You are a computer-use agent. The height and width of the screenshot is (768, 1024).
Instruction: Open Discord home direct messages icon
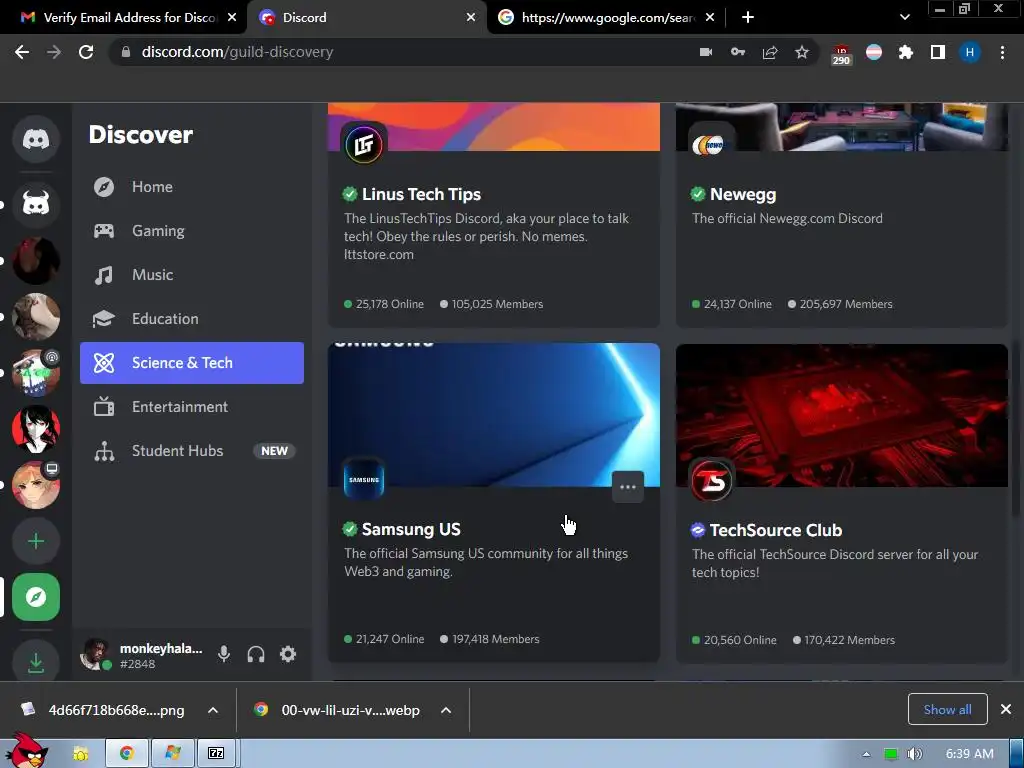(36, 139)
